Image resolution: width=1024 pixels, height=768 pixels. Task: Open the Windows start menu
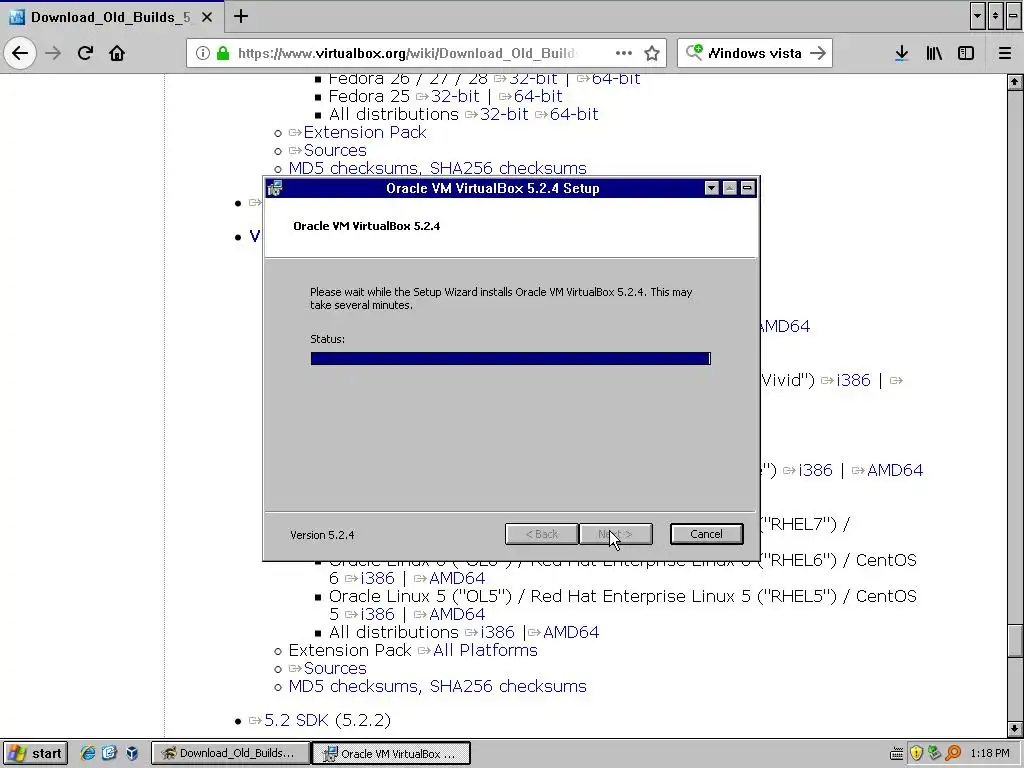coord(35,753)
